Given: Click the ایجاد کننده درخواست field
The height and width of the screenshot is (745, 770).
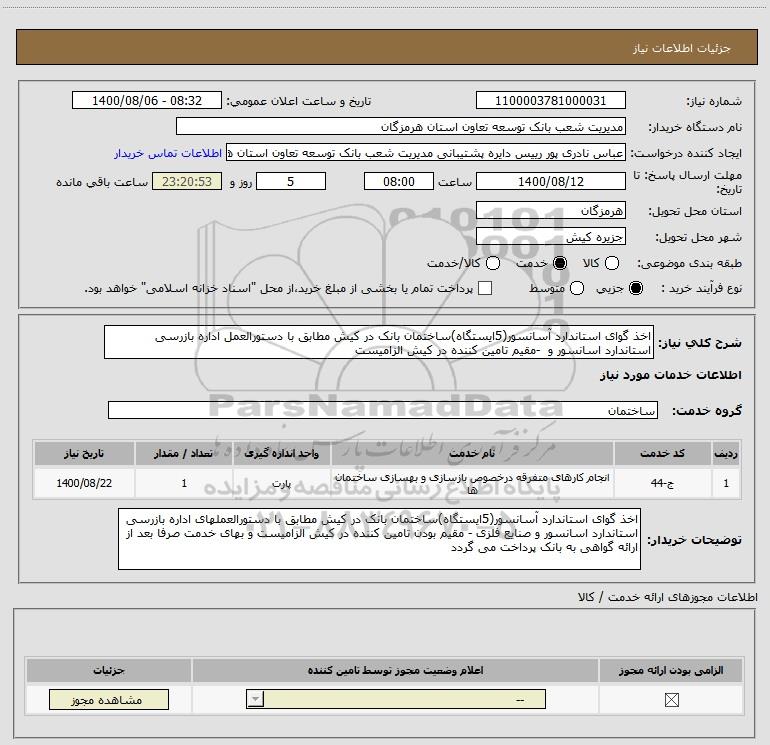Looking at the screenshot, I should pyautogui.click(x=426, y=153).
